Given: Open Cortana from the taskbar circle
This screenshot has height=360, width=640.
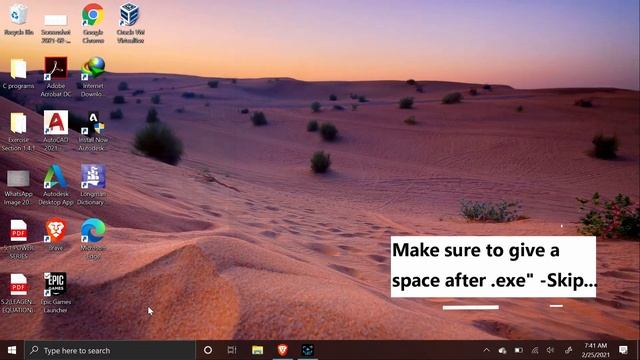Looking at the screenshot, I should tap(208, 350).
